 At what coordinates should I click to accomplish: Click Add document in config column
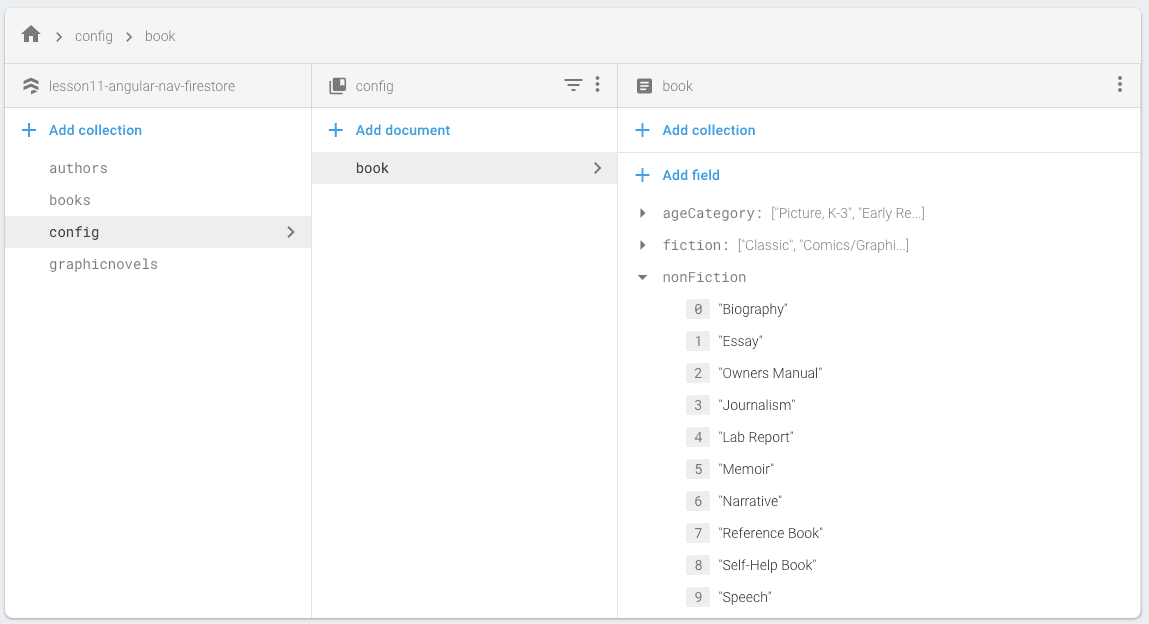click(403, 130)
